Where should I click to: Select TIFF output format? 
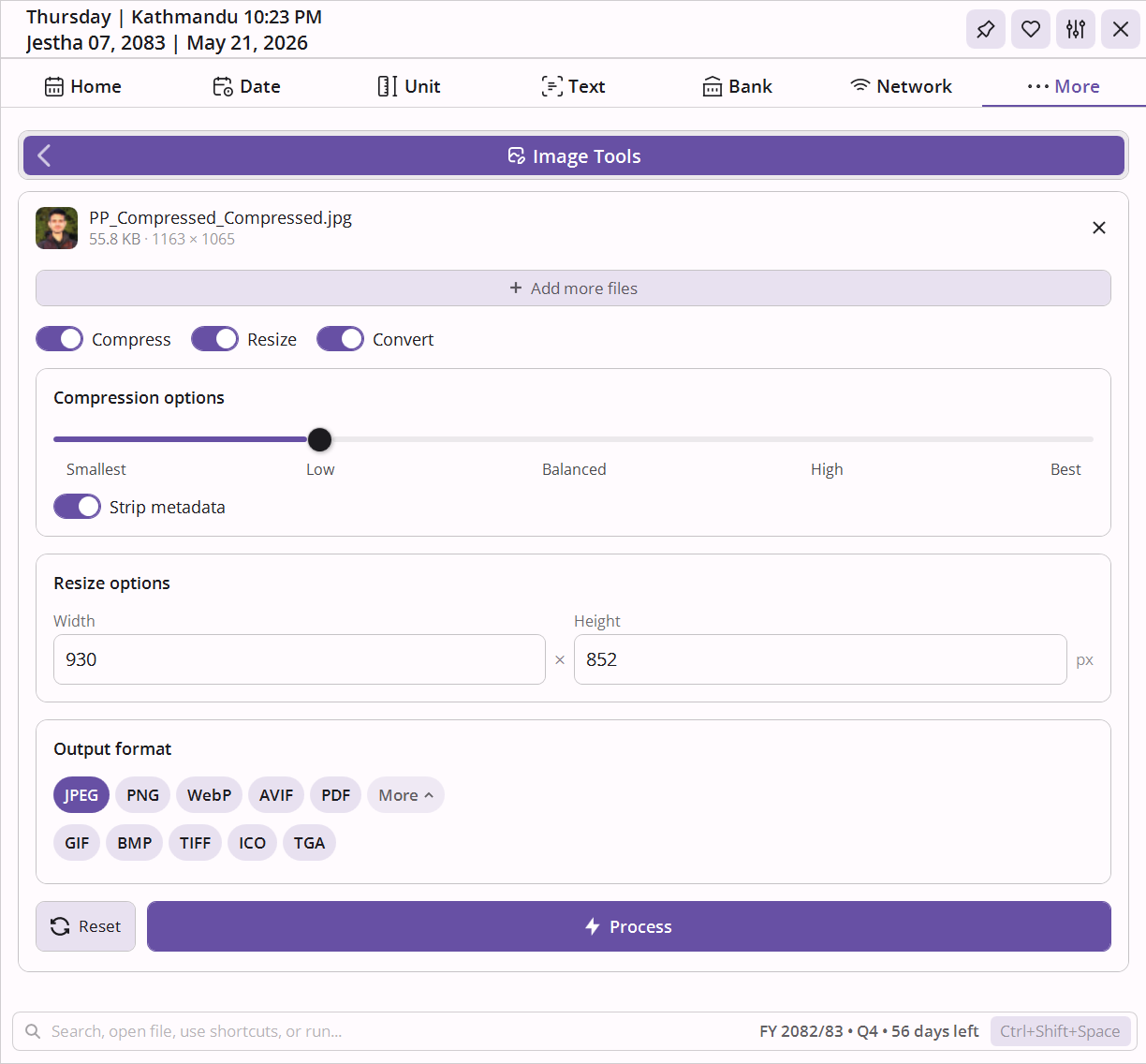coord(195,843)
